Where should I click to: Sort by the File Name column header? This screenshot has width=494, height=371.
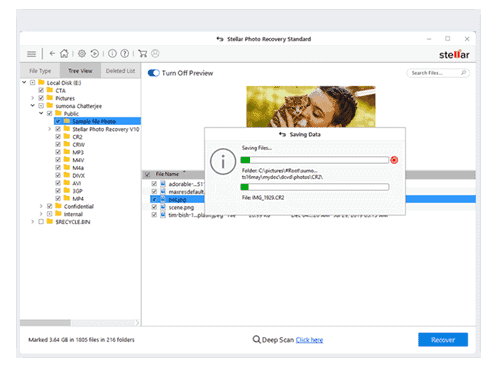coord(167,174)
